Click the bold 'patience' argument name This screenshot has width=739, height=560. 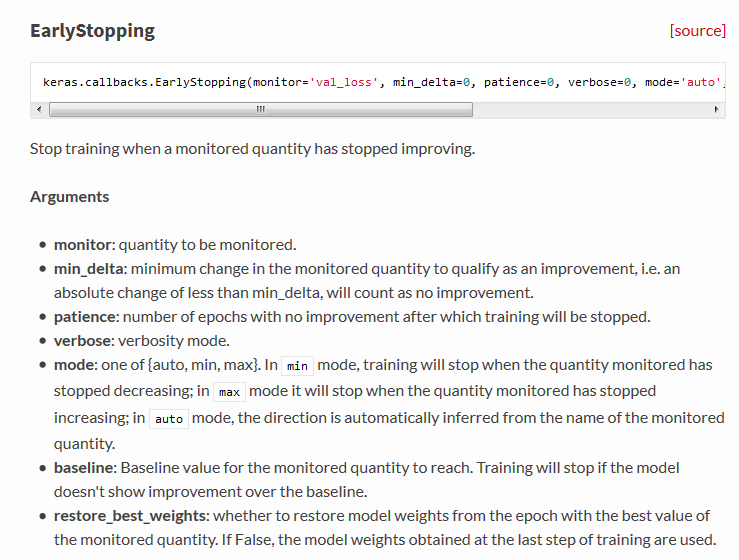(85, 316)
